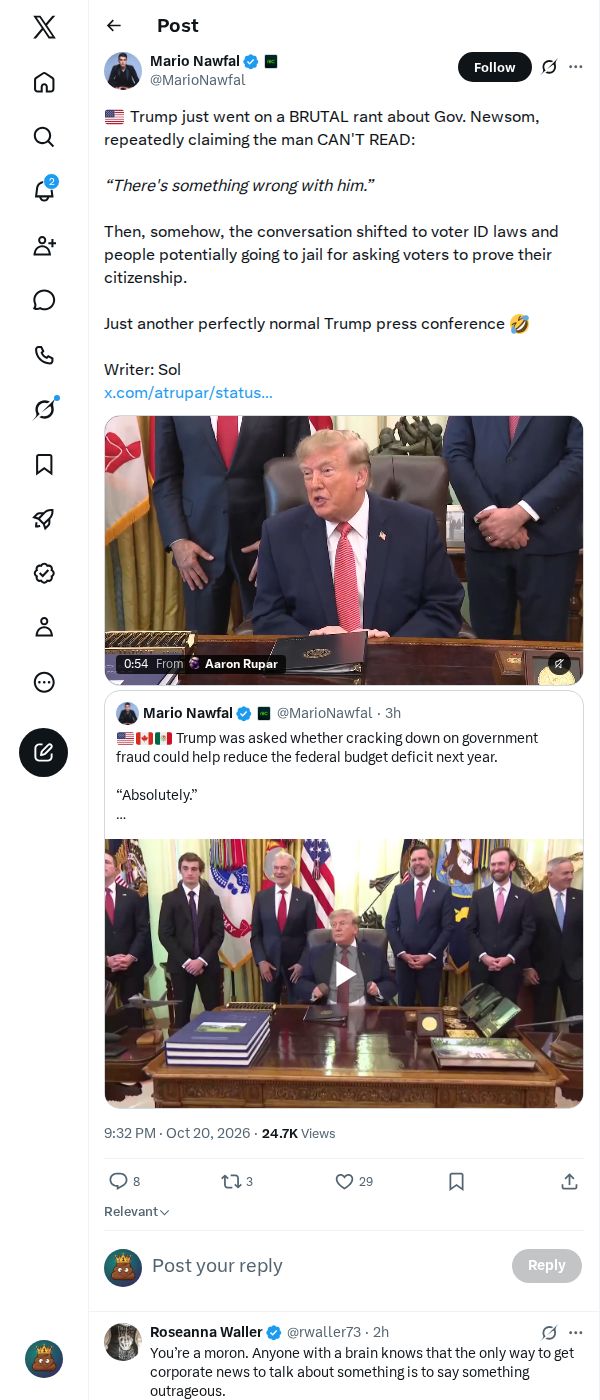Click the compose post button
Image resolution: width=600 pixels, height=1400 pixels.
pyautogui.click(x=44, y=753)
